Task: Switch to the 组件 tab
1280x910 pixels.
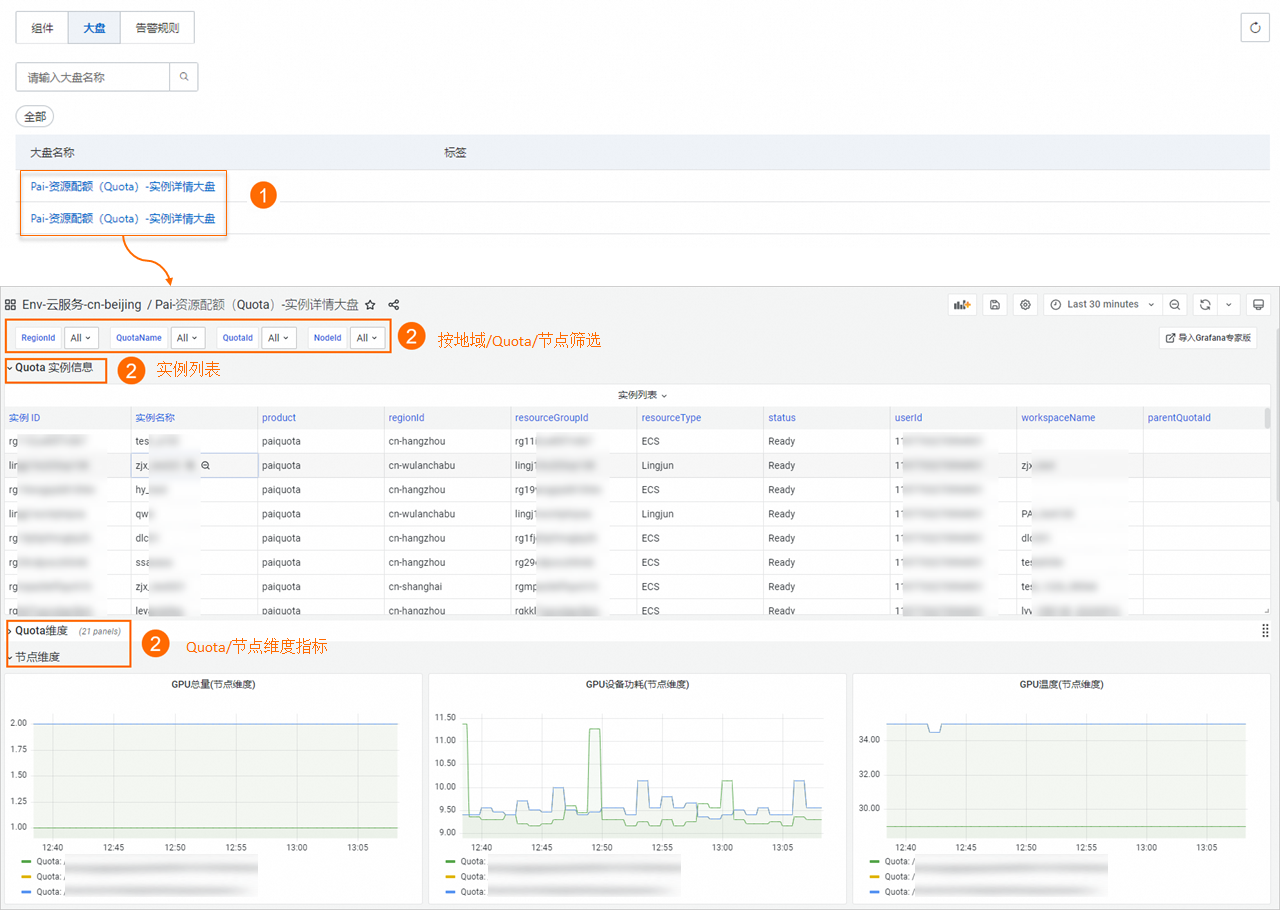Action: (x=42, y=28)
